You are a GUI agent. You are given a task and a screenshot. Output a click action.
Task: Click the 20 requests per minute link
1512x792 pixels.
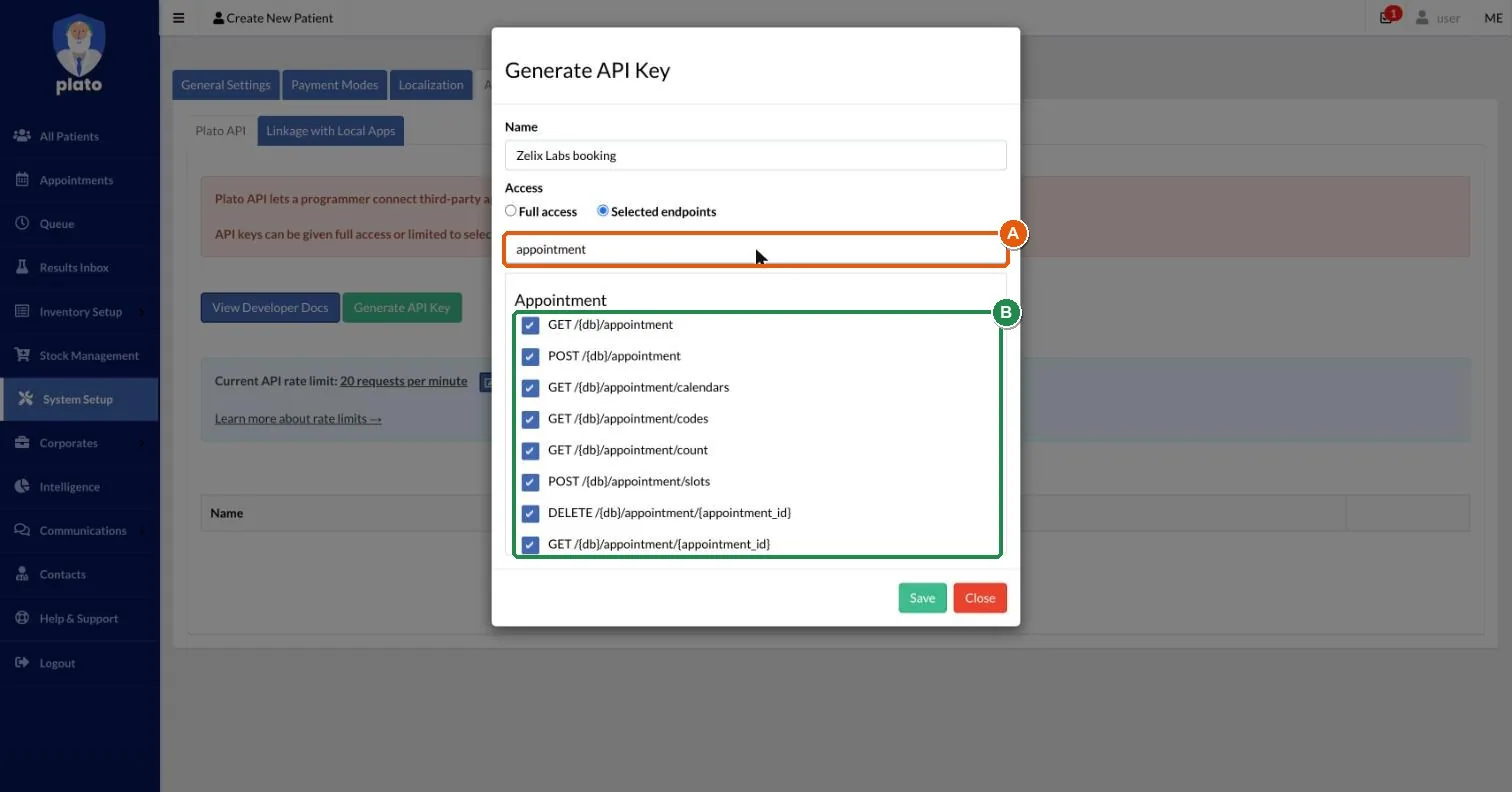404,381
